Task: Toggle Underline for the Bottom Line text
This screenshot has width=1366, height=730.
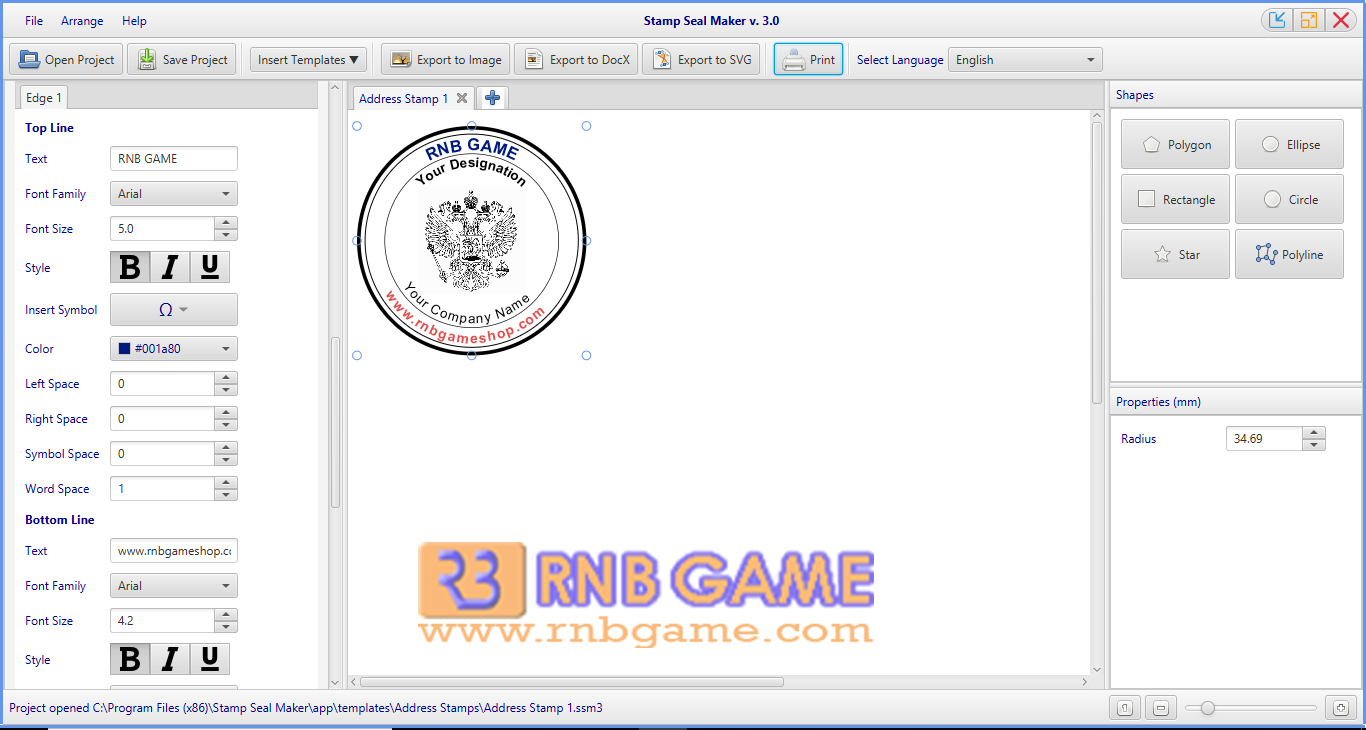Action: (x=210, y=660)
